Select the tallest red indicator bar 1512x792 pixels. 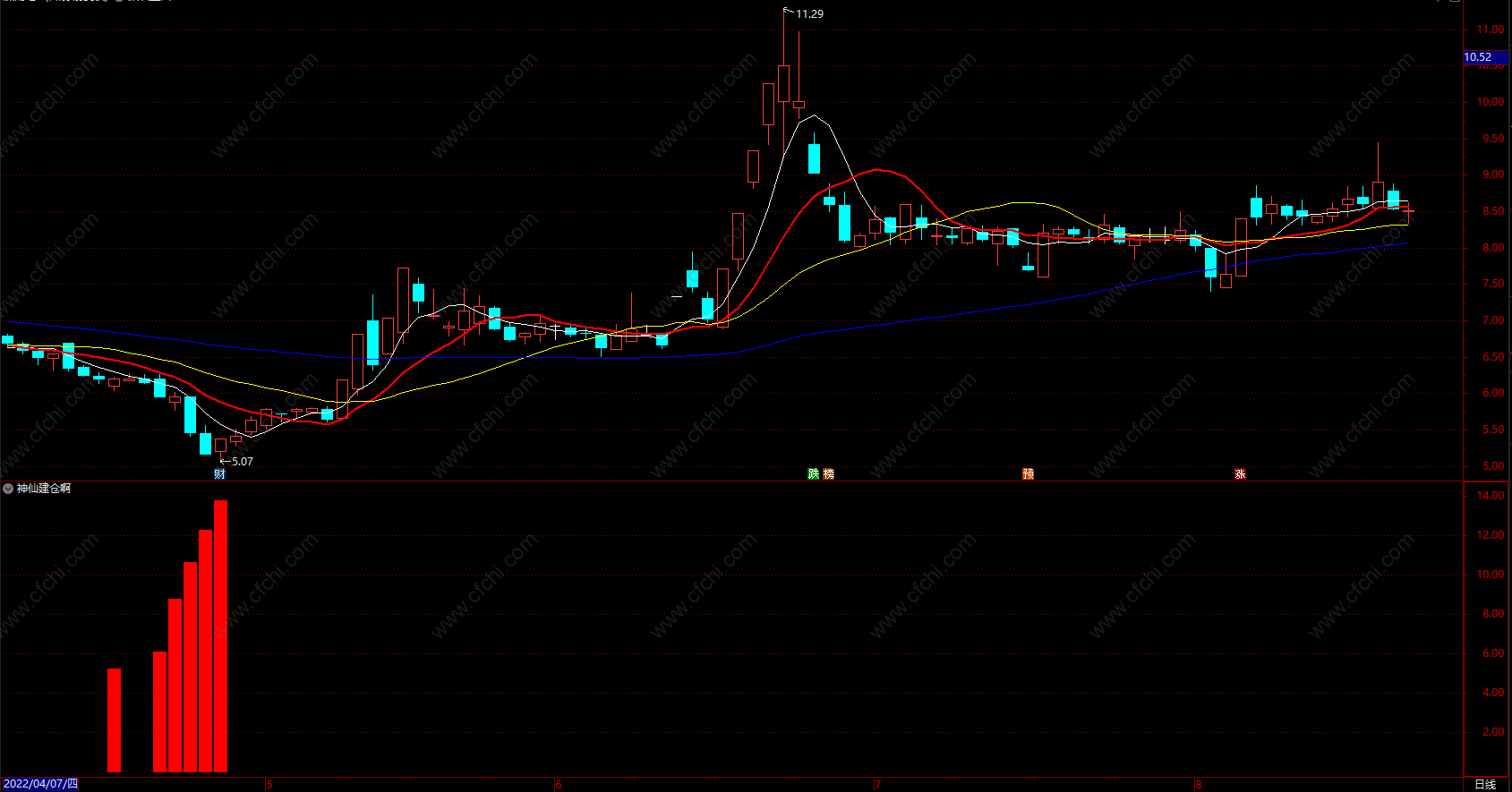coord(220,636)
